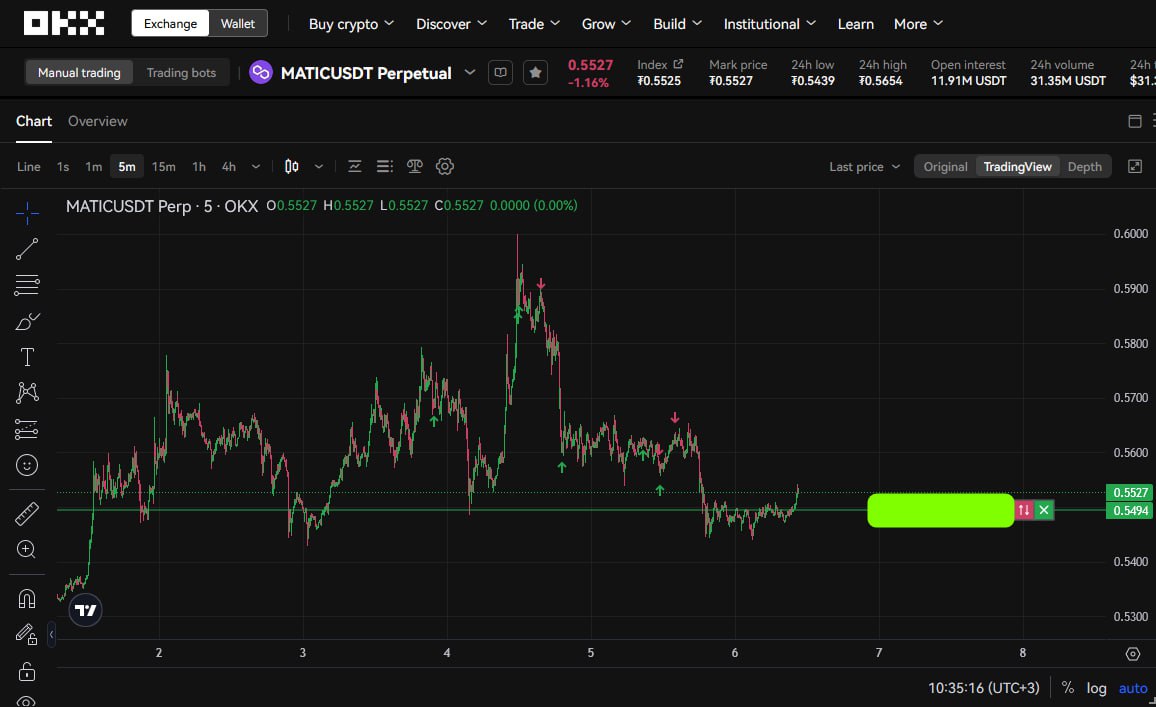Expand the Build menu
This screenshot has height=707, width=1156.
677,24
